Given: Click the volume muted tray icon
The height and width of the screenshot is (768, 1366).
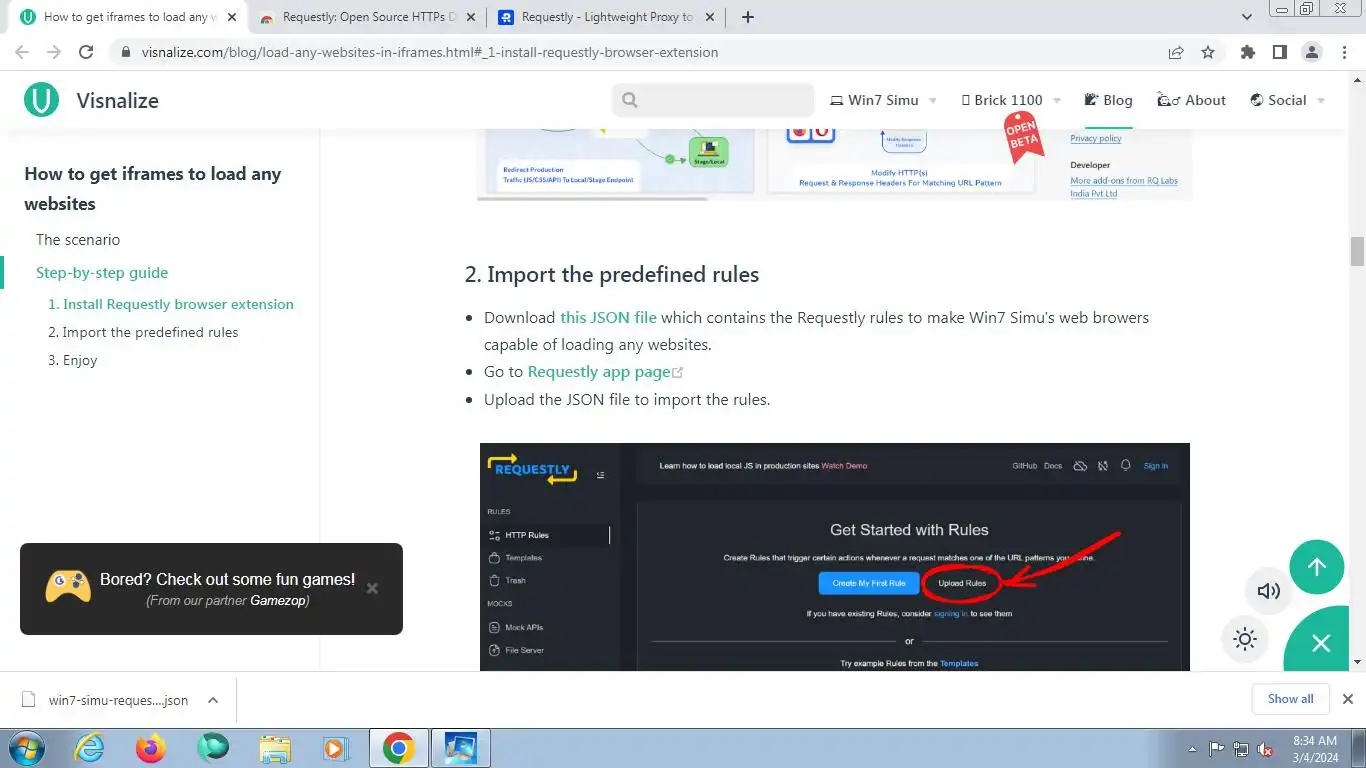Looking at the screenshot, I should tap(1266, 749).
